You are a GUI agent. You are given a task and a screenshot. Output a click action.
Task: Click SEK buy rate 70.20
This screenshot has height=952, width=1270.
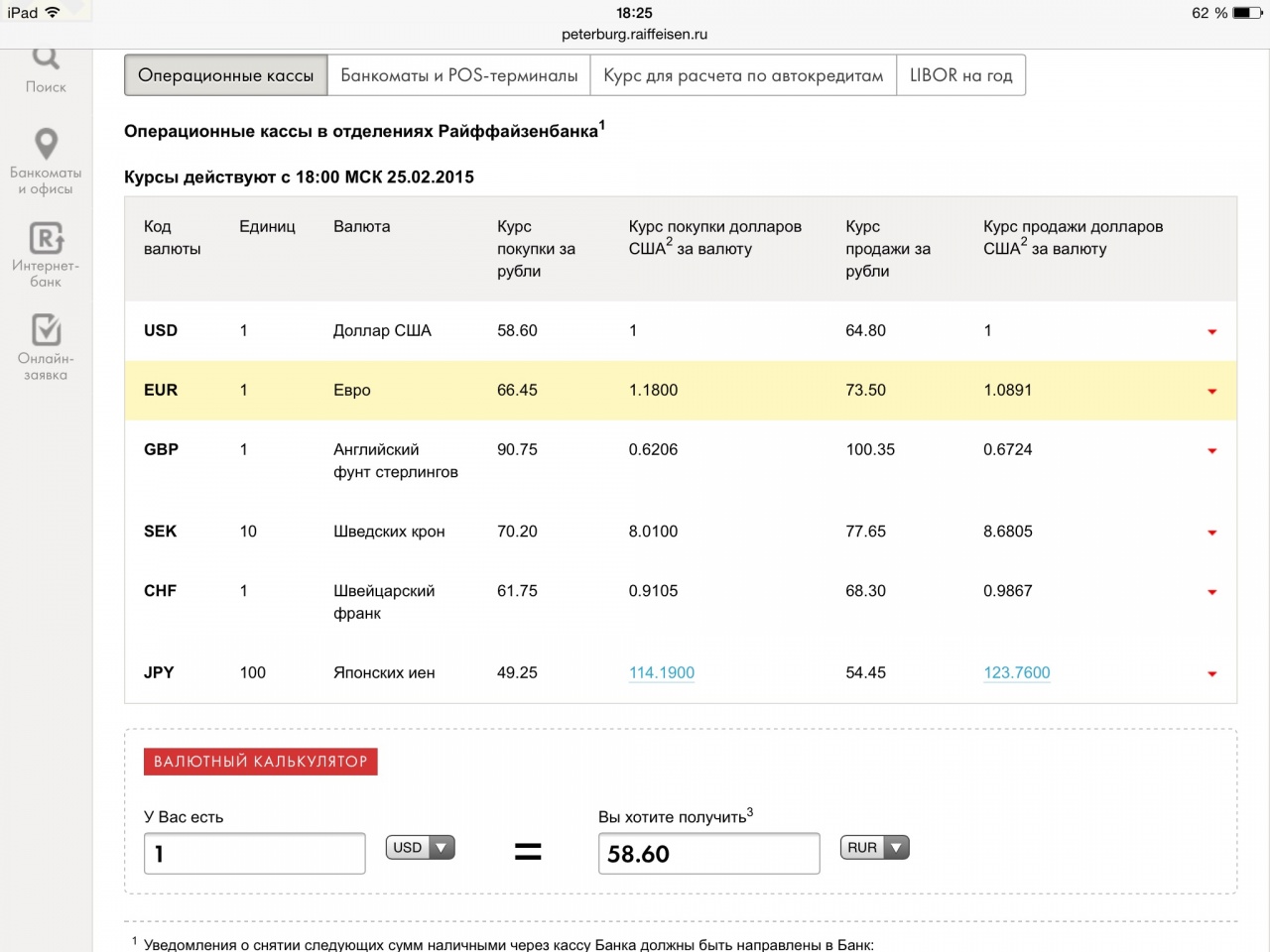517,532
